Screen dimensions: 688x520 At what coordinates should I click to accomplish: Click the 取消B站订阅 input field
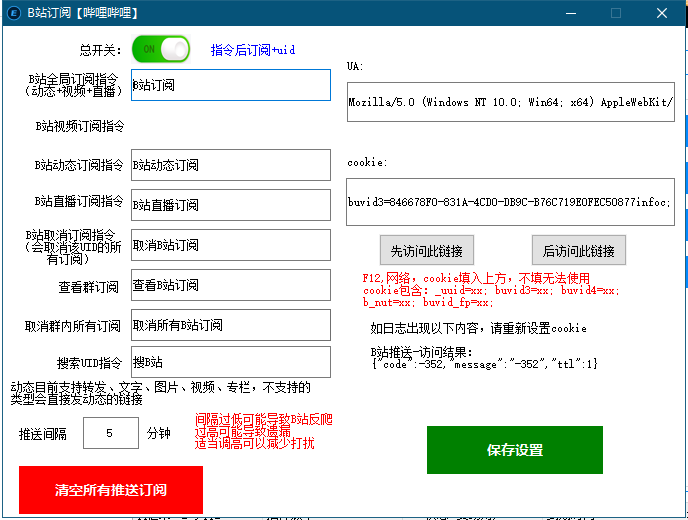(x=231, y=245)
